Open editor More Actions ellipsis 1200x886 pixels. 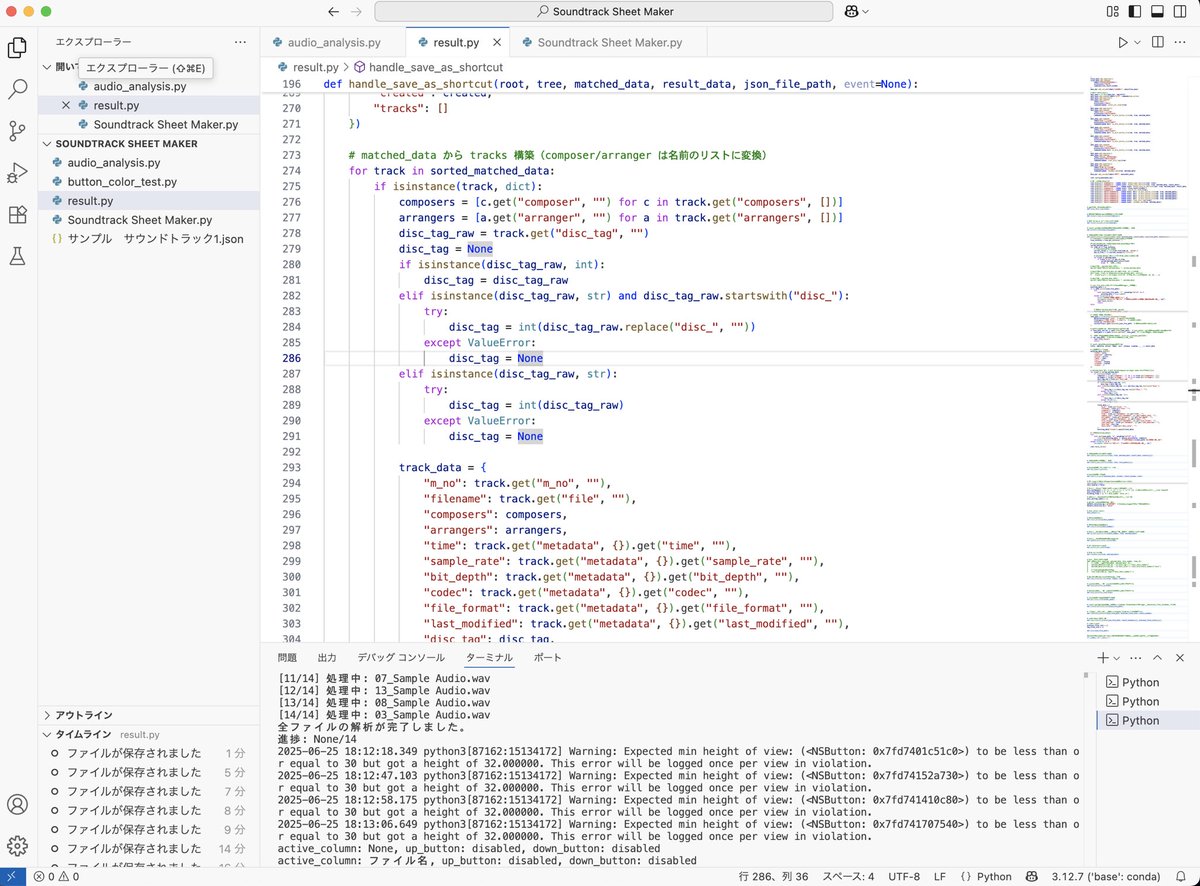(x=1182, y=43)
